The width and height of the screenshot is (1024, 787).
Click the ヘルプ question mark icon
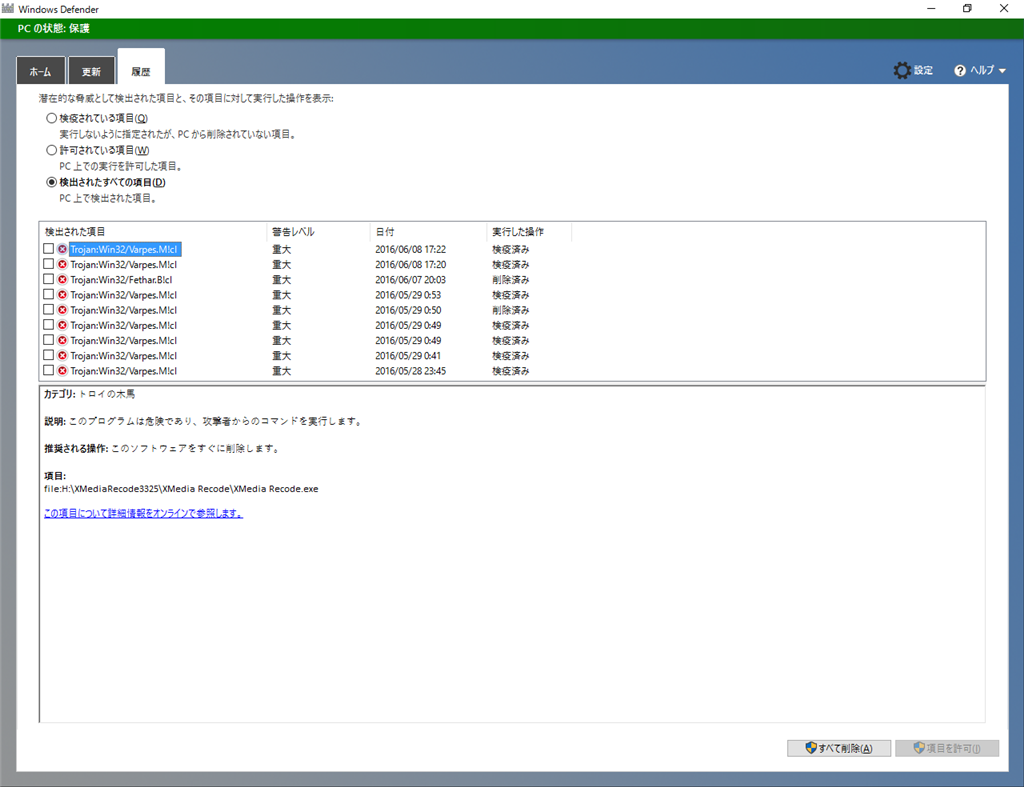[959, 71]
